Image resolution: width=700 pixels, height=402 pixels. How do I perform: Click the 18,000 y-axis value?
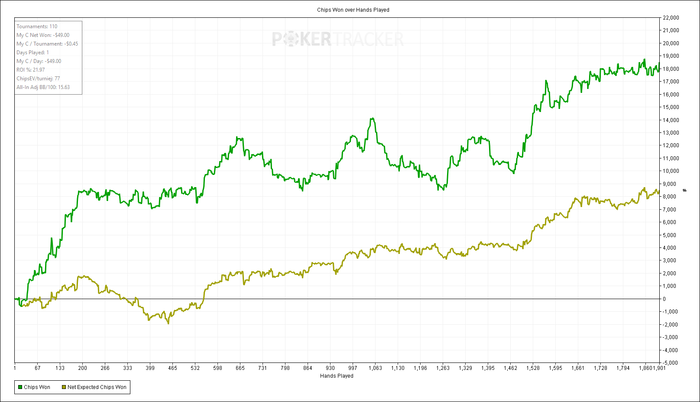671,69
